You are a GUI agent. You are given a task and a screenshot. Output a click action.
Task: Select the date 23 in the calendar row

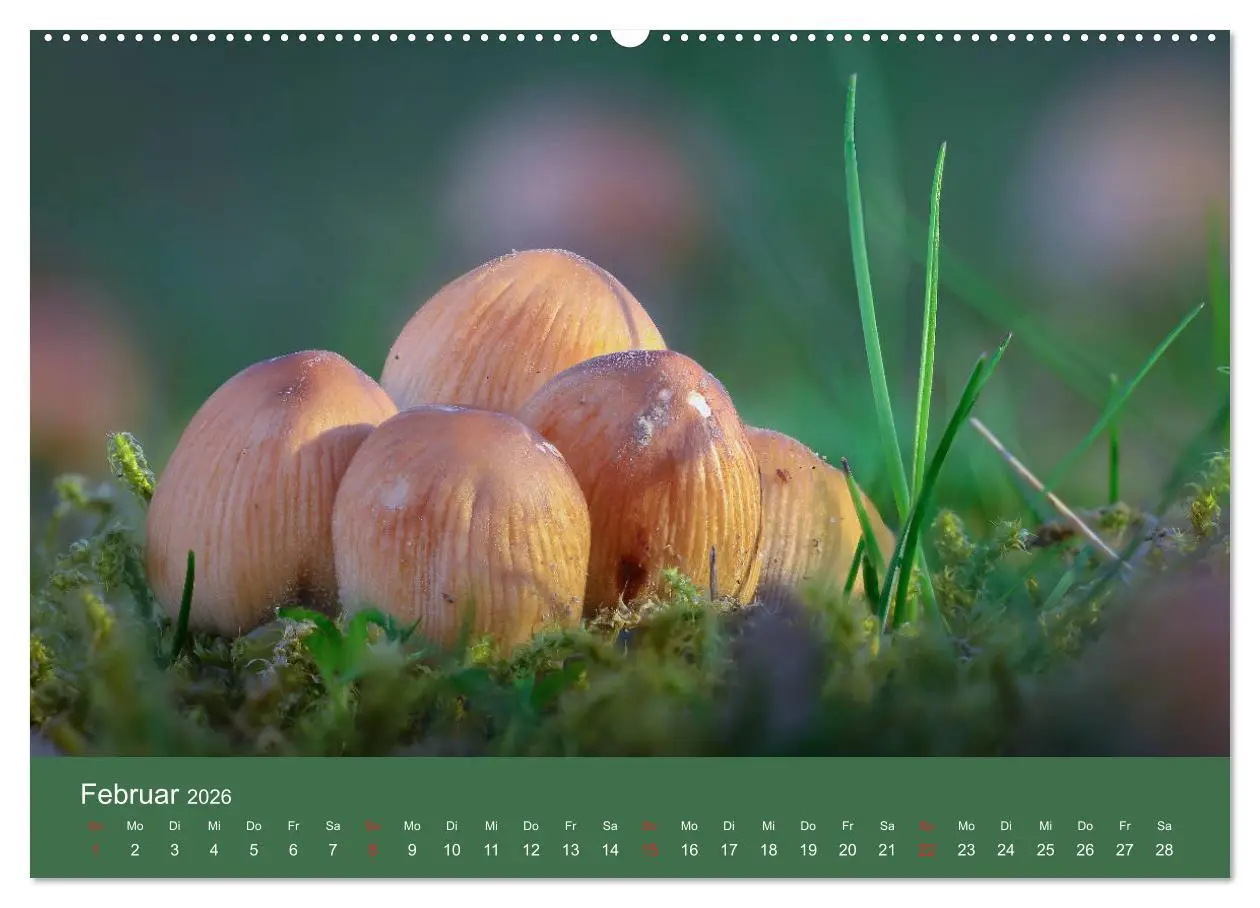pyautogui.click(x=966, y=850)
